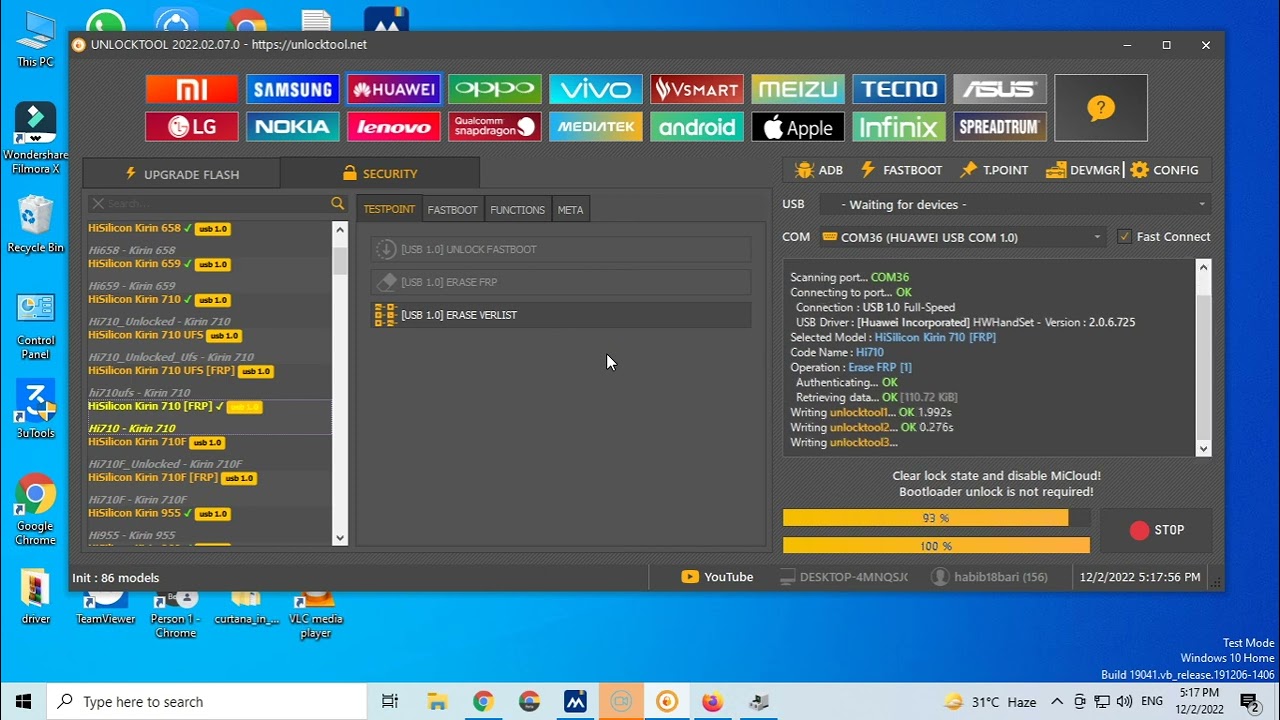Select the ASUS brand icon

[x=1000, y=90]
